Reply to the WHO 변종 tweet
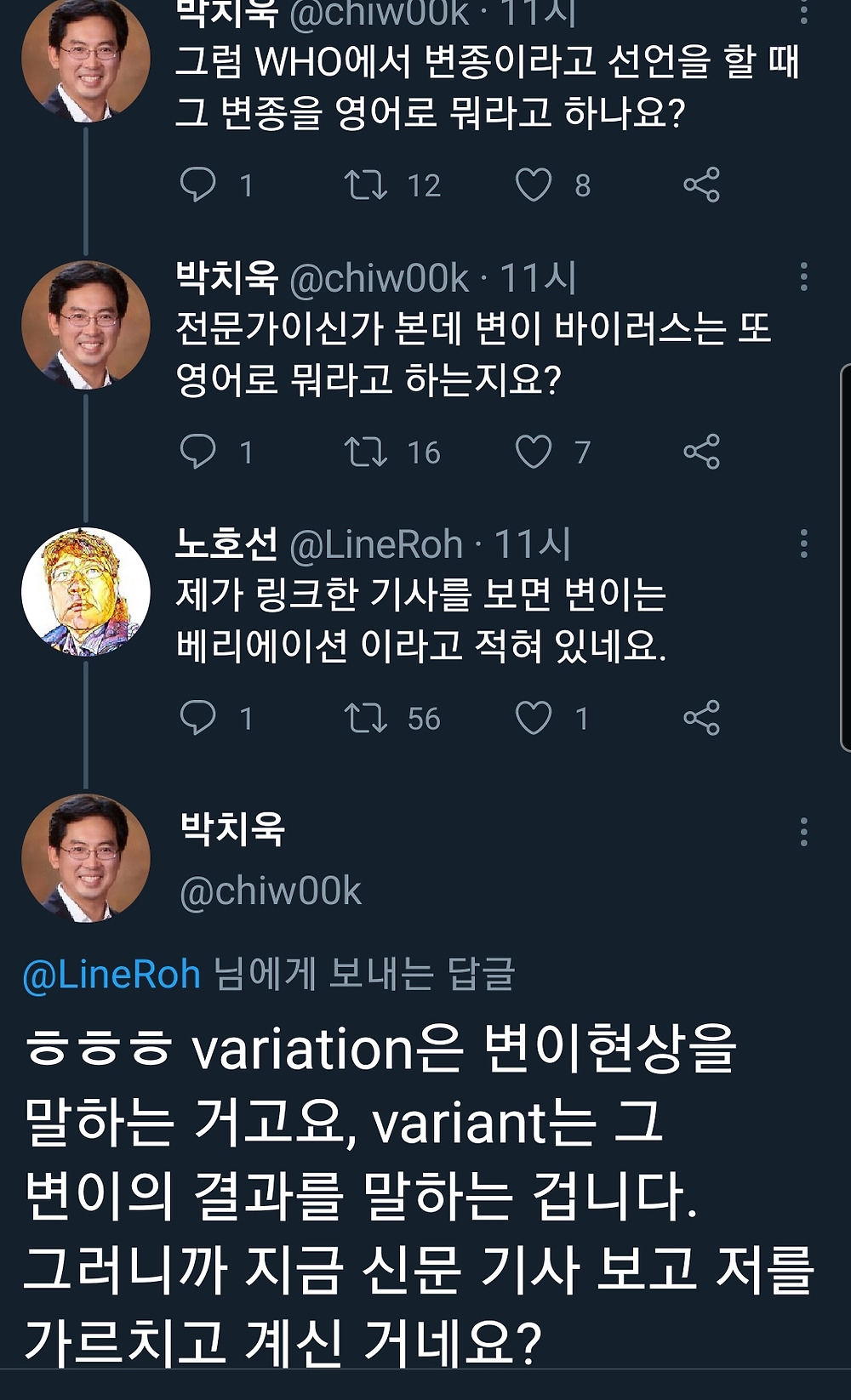Viewport: 851px width, 1400px height. (x=198, y=185)
